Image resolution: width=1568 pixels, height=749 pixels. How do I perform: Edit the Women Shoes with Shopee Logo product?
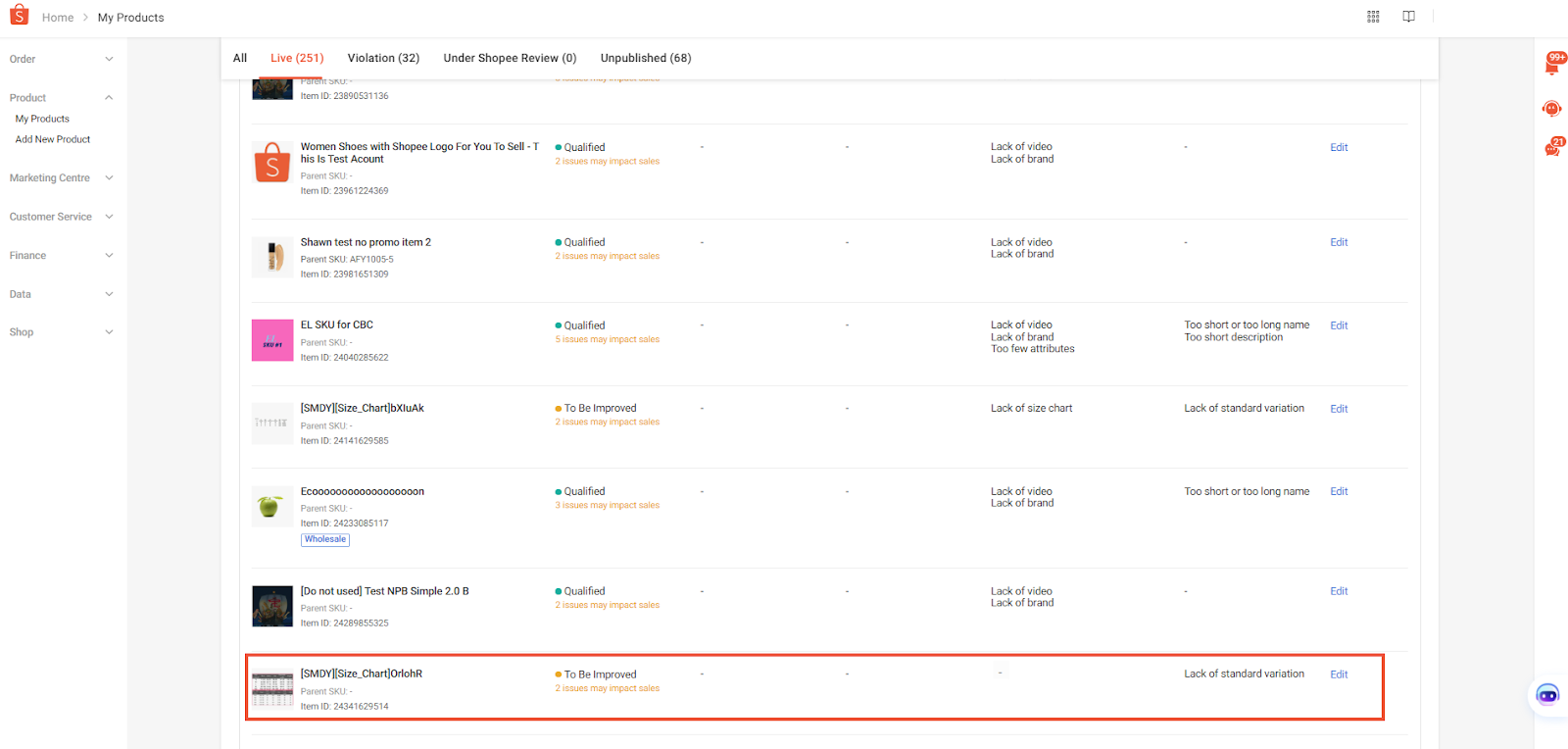tap(1339, 147)
